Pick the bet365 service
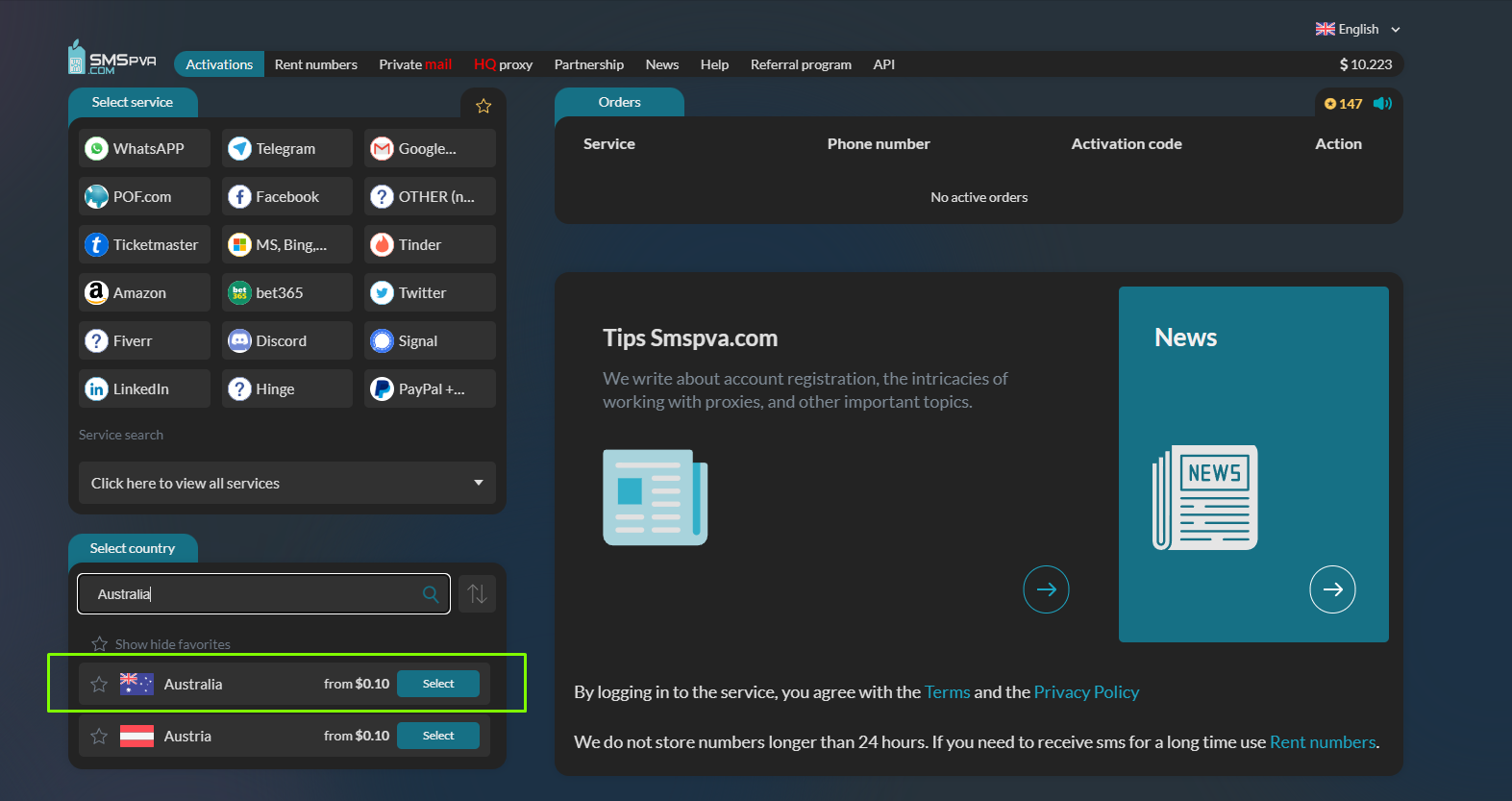This screenshot has width=1512, height=801. click(287, 292)
